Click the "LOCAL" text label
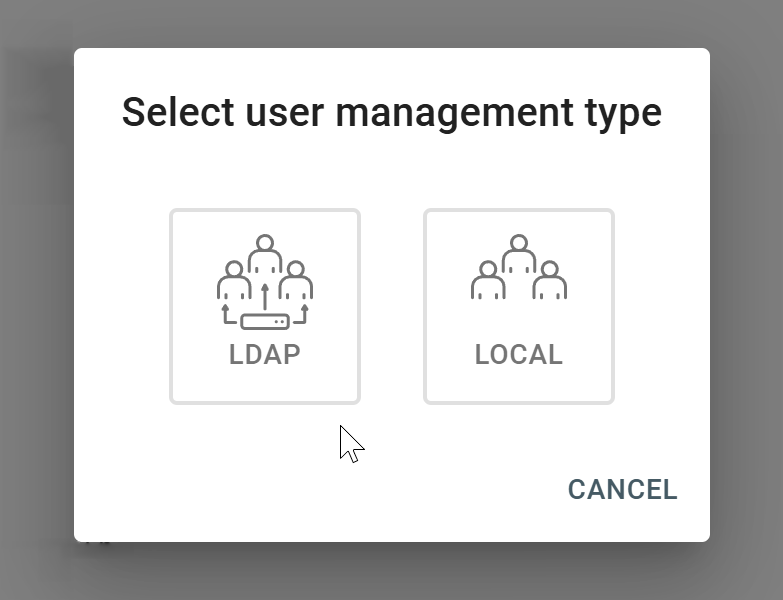 518,355
